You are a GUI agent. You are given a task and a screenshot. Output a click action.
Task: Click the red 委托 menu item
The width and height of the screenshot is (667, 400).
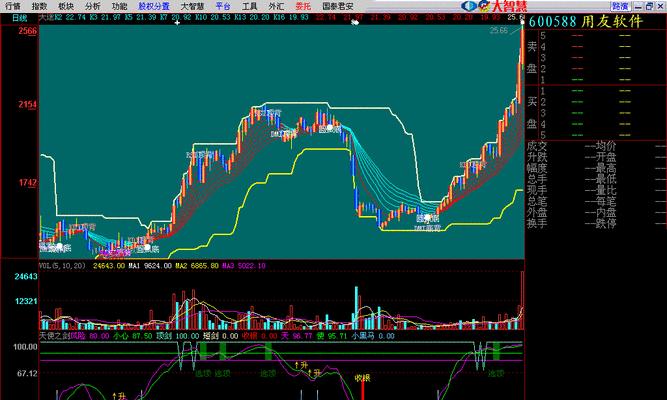click(x=303, y=6)
